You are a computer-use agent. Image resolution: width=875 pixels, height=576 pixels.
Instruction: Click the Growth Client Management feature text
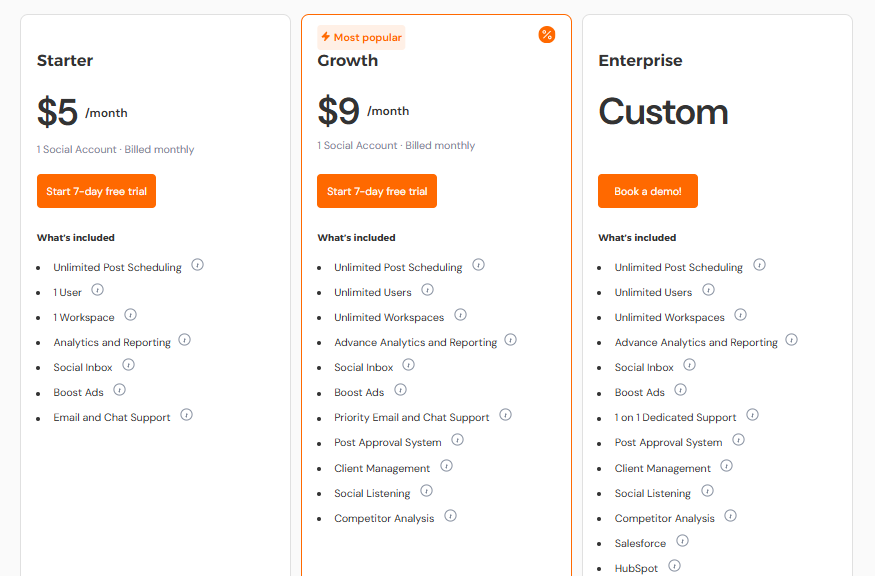click(x=382, y=468)
